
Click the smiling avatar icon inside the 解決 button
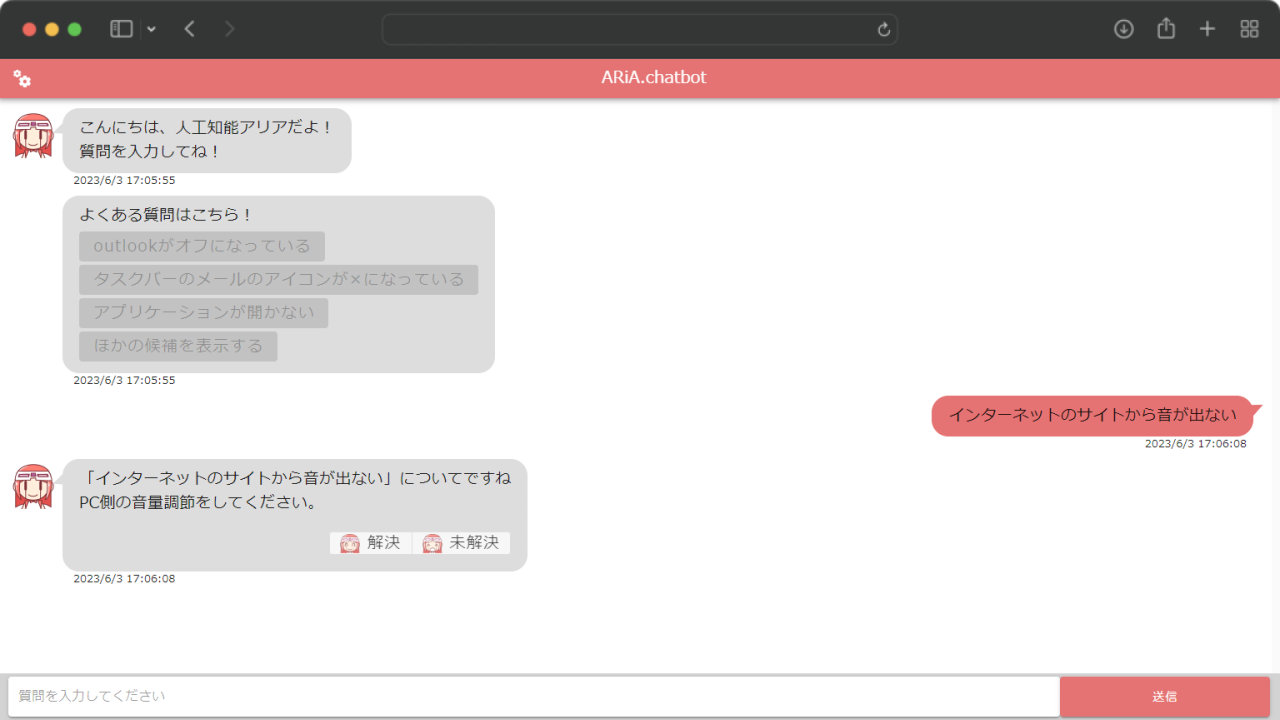pos(350,542)
